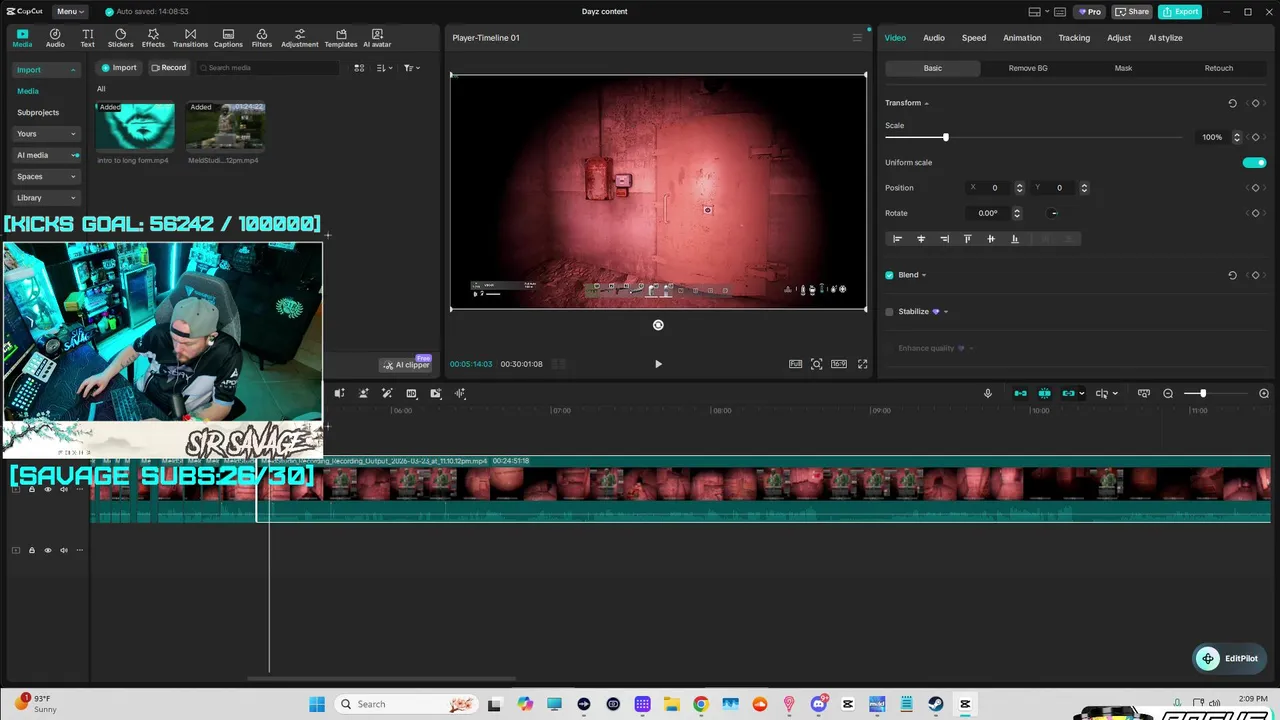Open the Stickers panel icon
Image resolution: width=1280 pixels, height=720 pixels.
pos(120,38)
